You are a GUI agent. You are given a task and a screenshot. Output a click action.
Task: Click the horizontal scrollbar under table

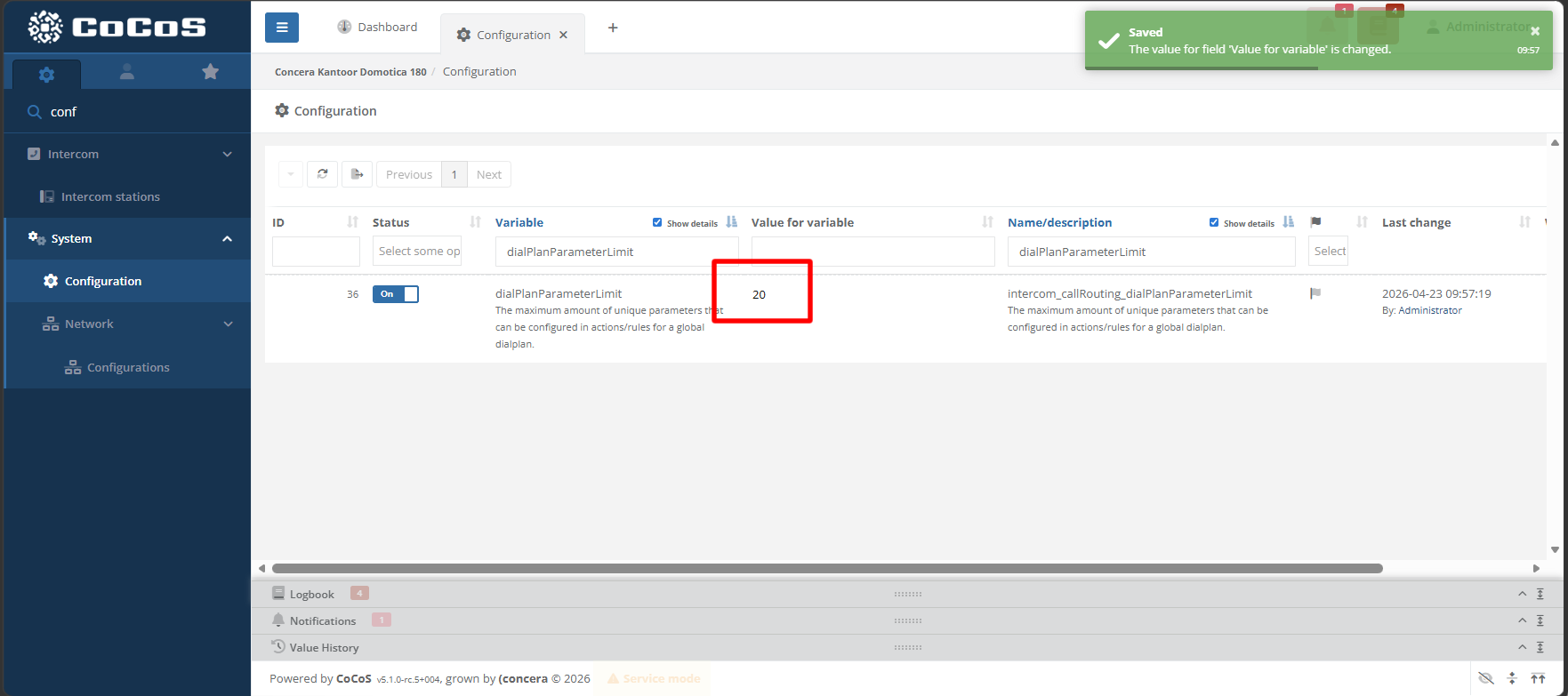point(827,568)
